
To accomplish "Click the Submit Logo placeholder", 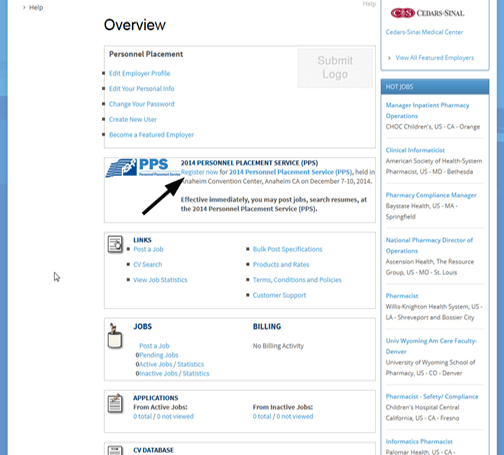I will [335, 68].
